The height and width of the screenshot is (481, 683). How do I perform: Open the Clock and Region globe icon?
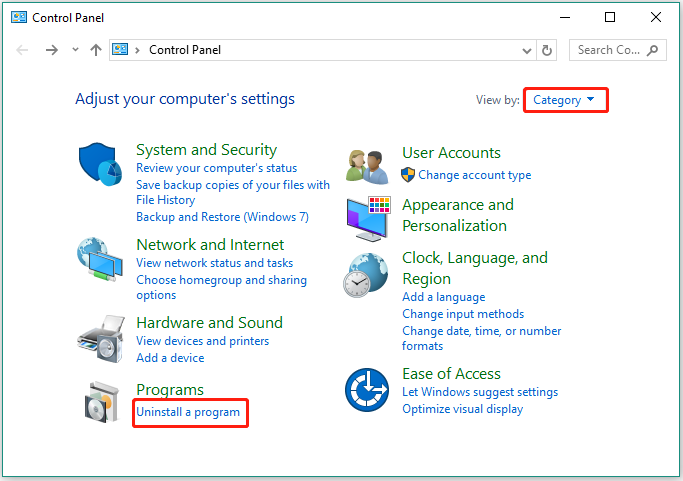click(366, 275)
